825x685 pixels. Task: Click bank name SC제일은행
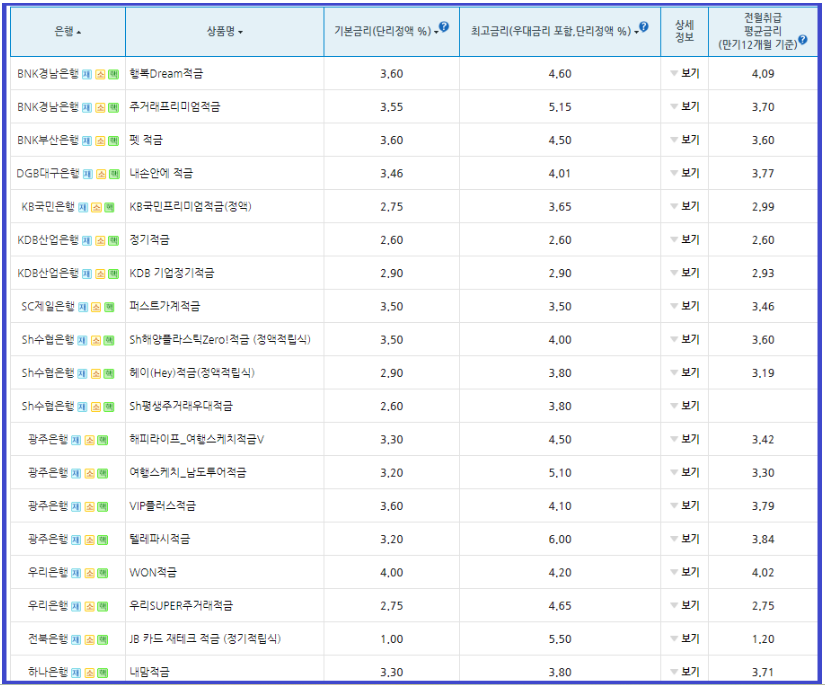pyautogui.click(x=48, y=306)
